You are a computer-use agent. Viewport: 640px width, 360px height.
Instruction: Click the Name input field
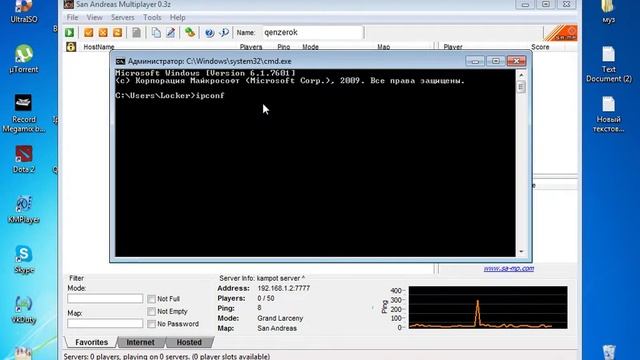coord(312,33)
